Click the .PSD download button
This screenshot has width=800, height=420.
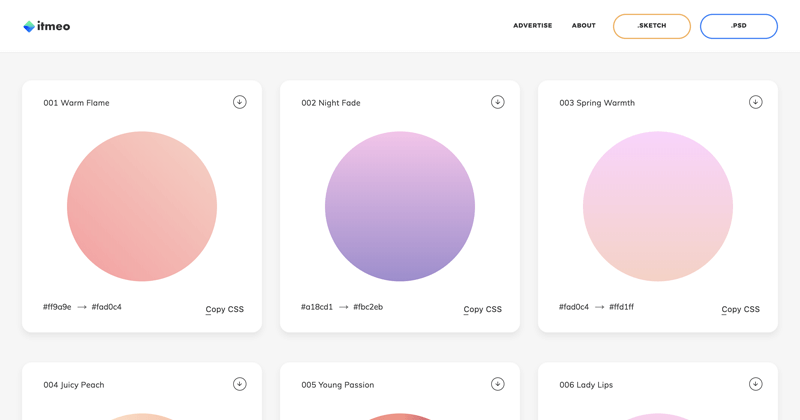coord(738,26)
